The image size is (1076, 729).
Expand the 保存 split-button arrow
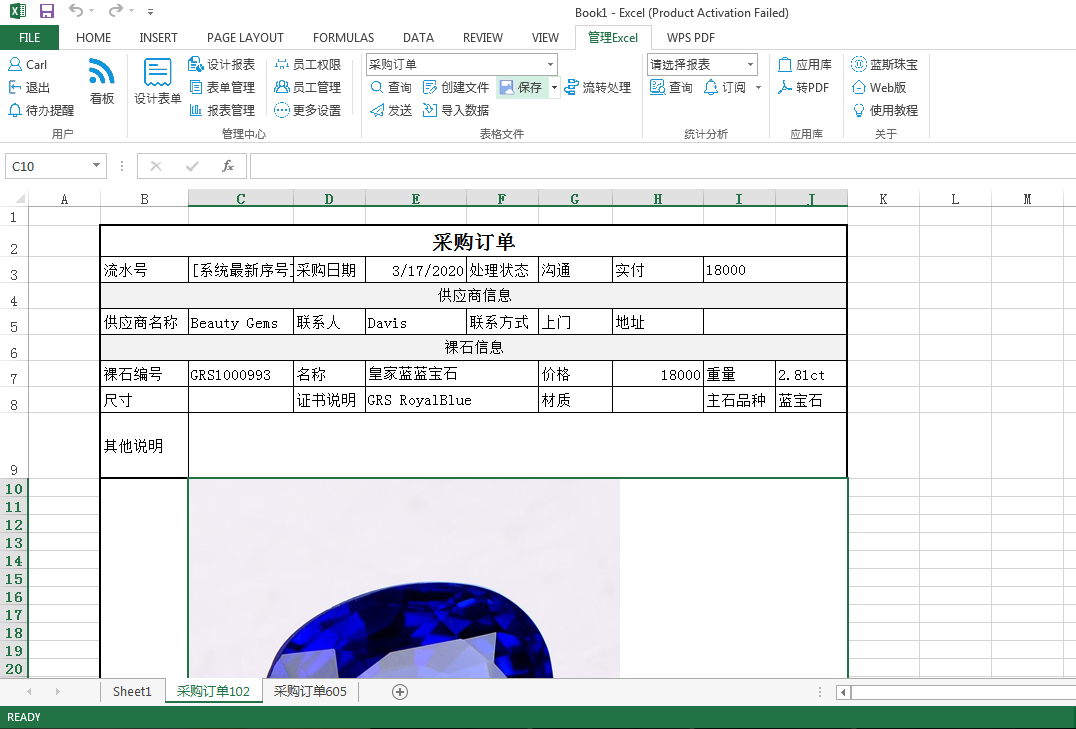pyautogui.click(x=554, y=87)
